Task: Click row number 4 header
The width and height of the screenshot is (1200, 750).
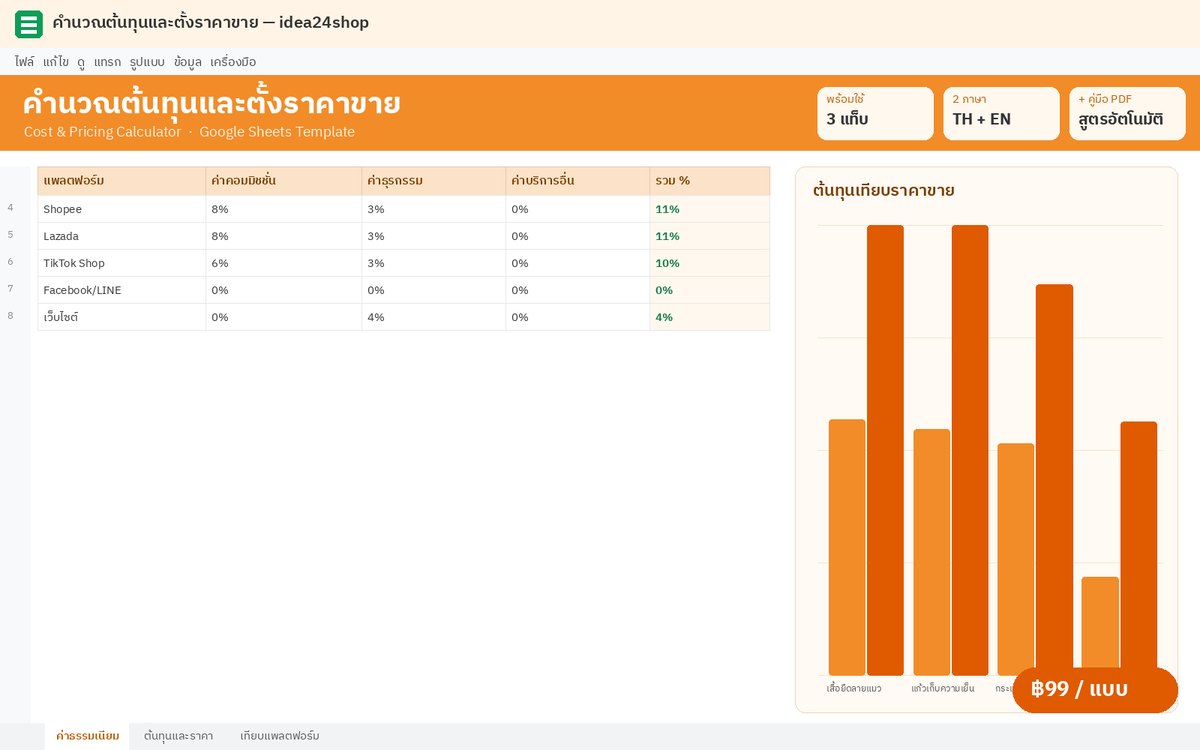Action: click(11, 208)
